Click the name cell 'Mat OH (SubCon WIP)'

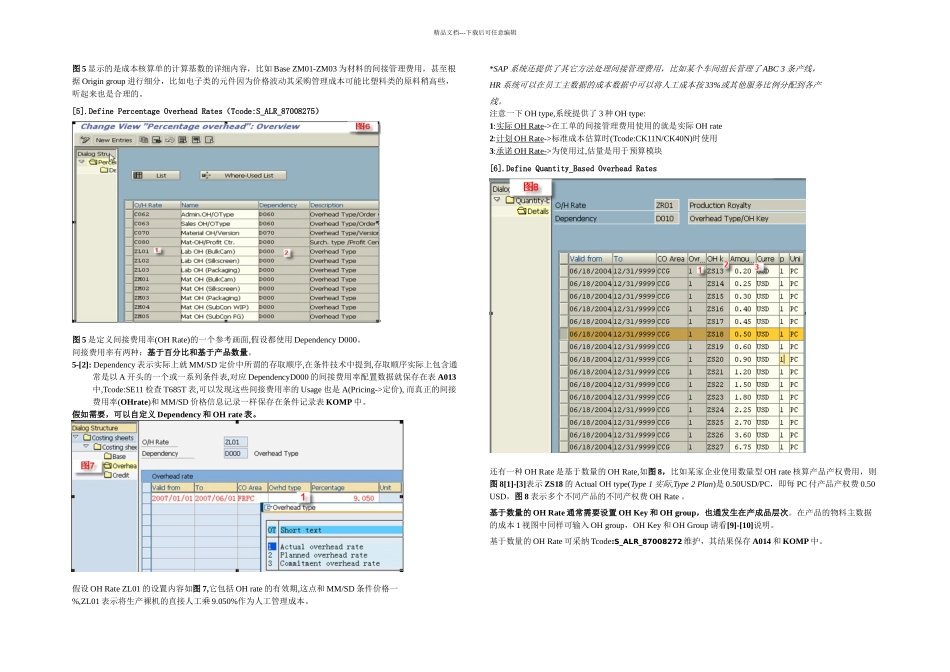[219, 307]
